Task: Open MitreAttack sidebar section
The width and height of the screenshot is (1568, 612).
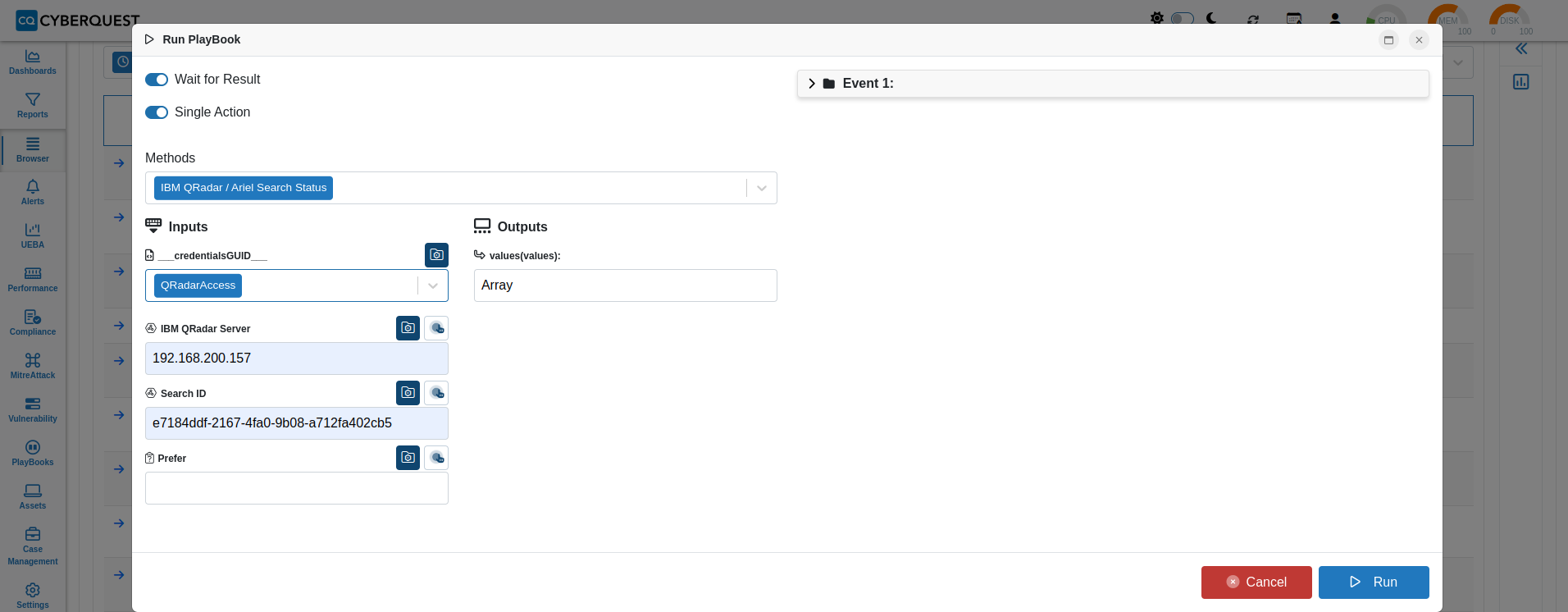Action: [33, 367]
